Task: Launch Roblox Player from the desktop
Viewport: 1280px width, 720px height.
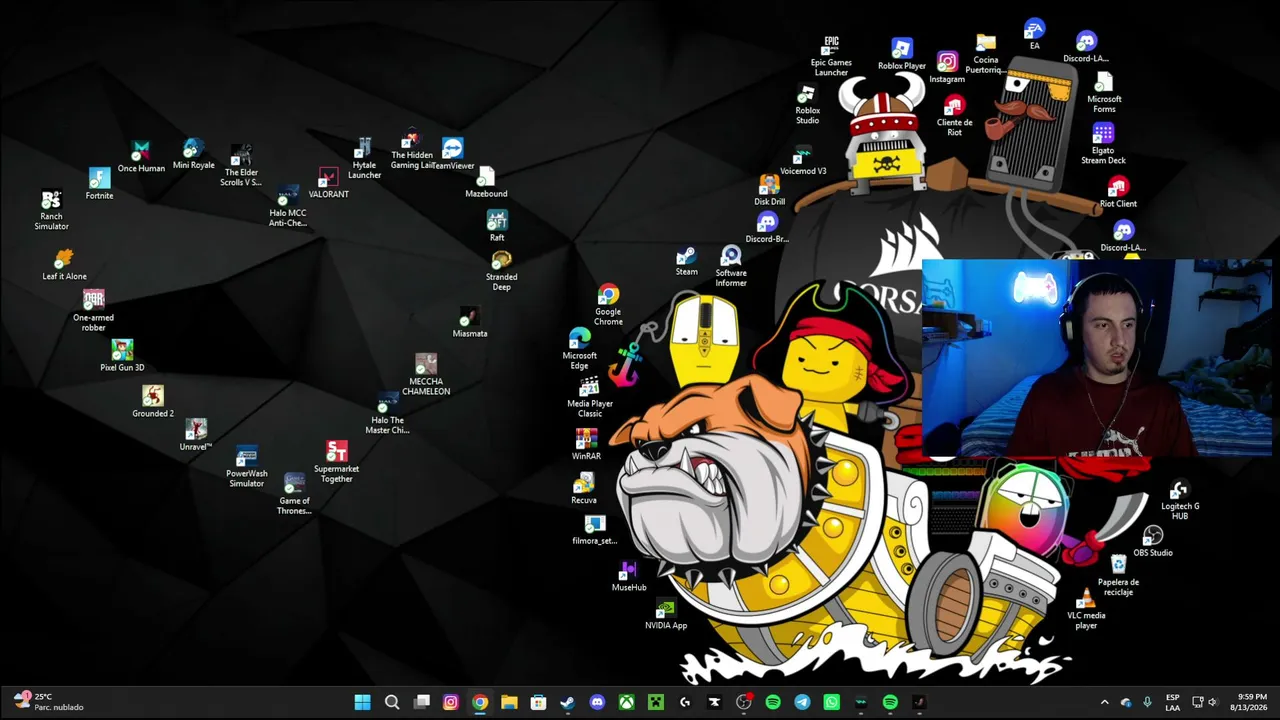Action: tap(902, 54)
